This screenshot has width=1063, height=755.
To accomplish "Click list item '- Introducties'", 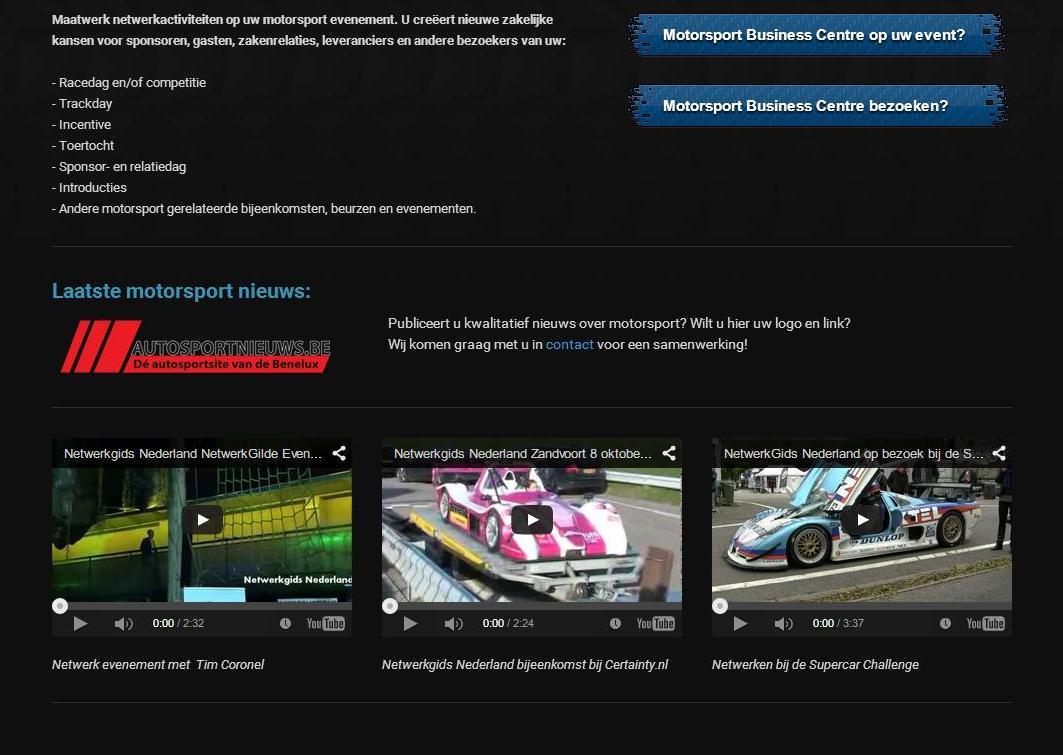I will (x=89, y=188).
